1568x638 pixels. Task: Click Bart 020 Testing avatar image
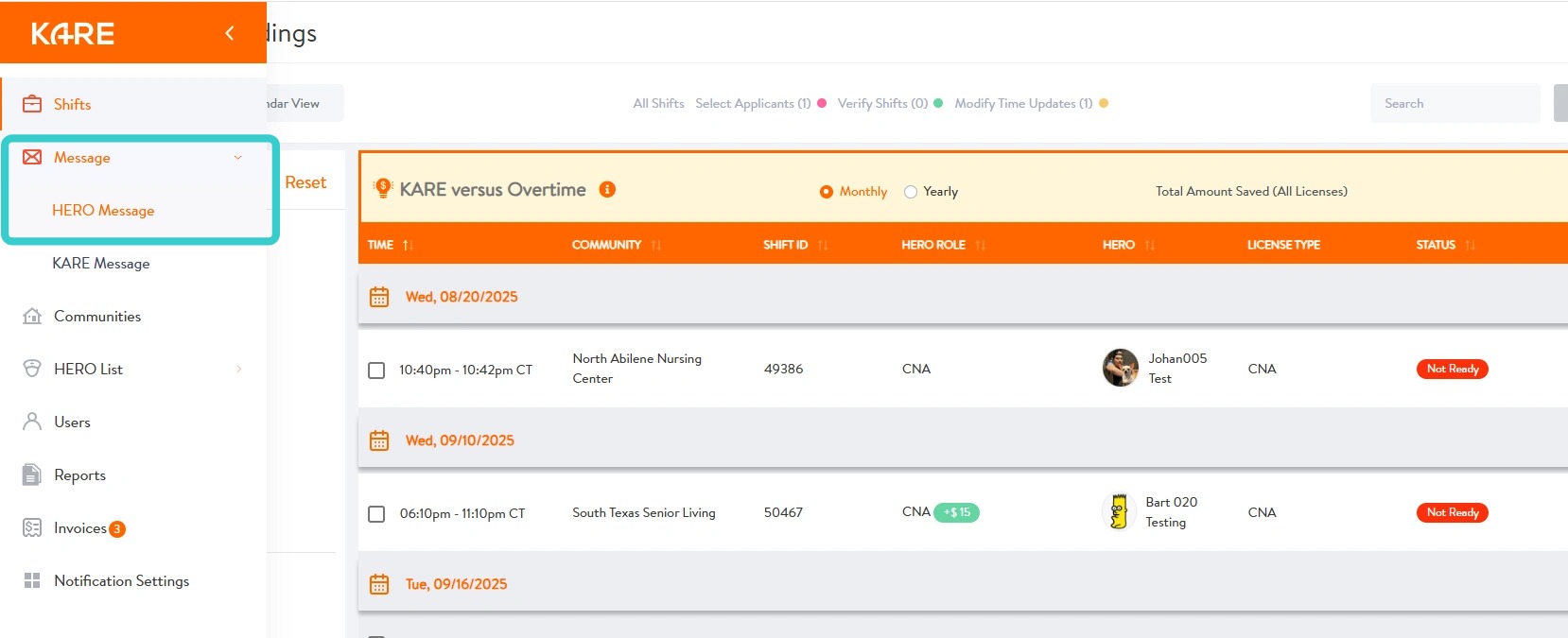[1120, 511]
